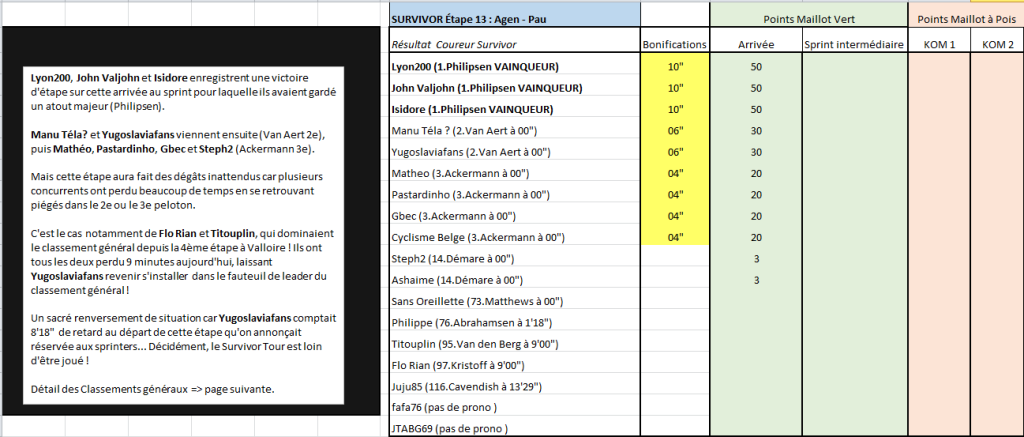Select the 'Bonifications' column header
1024x437 pixels.
tap(675, 44)
